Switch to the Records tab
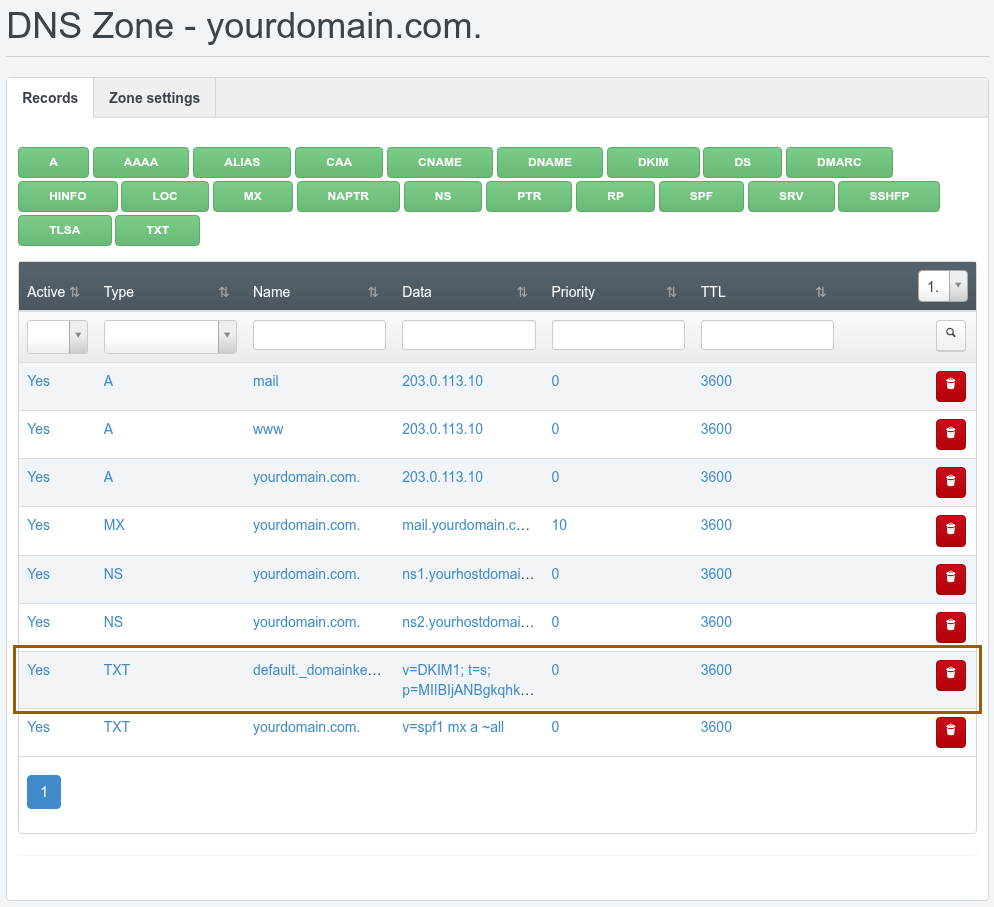The image size is (994, 907). 50,98
